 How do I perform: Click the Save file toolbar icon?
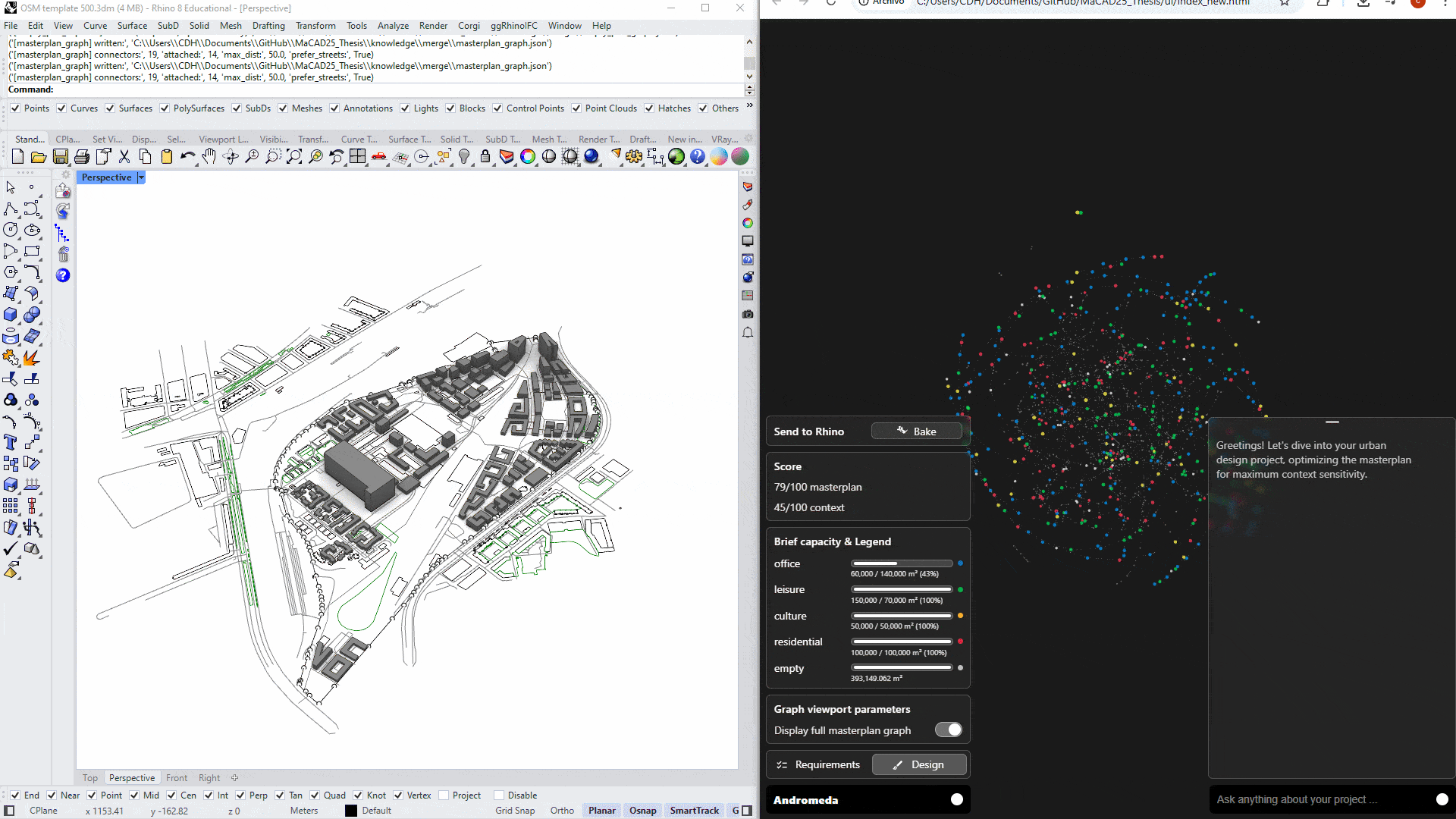61,157
